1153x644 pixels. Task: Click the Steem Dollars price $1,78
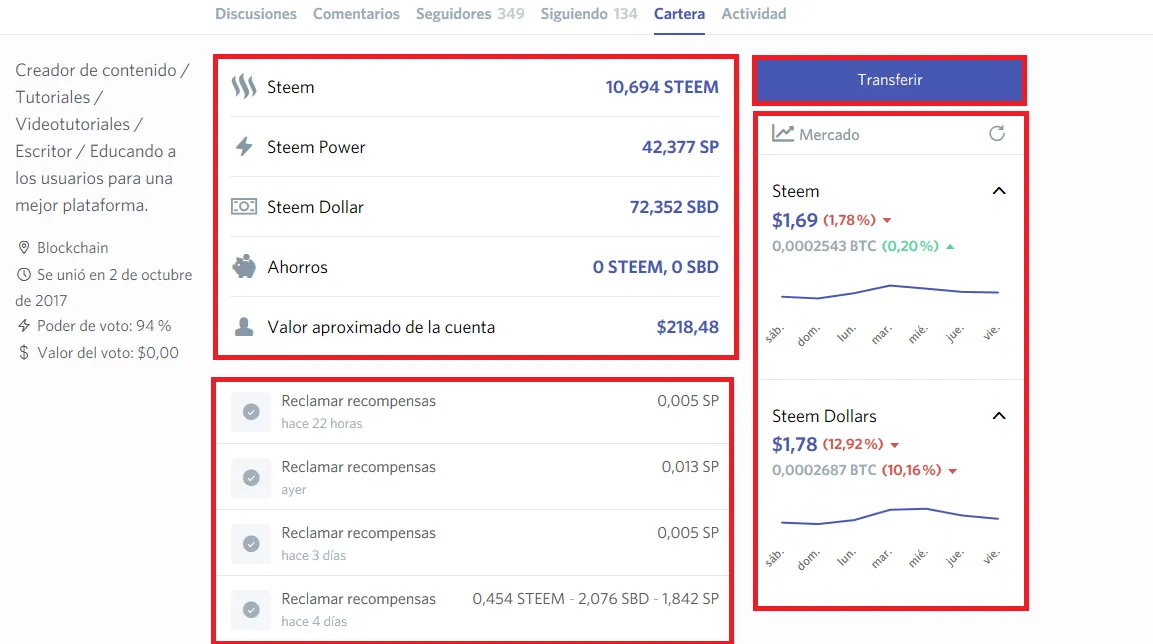(795, 444)
